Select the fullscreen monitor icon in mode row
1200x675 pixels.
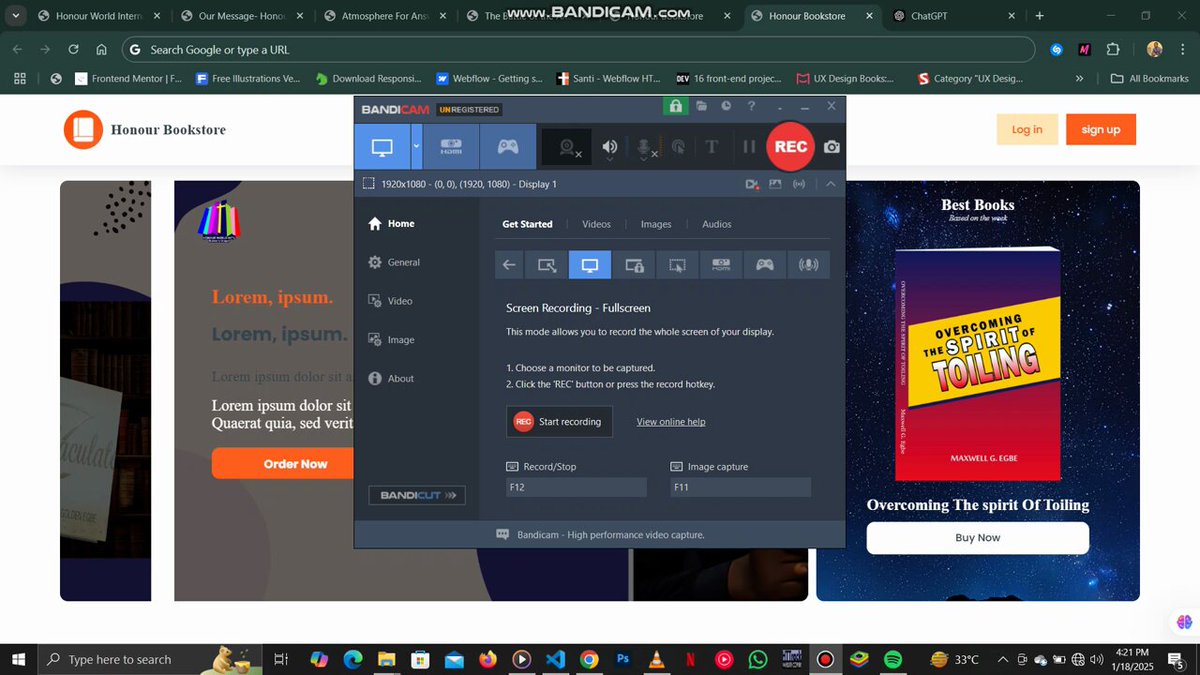point(590,265)
